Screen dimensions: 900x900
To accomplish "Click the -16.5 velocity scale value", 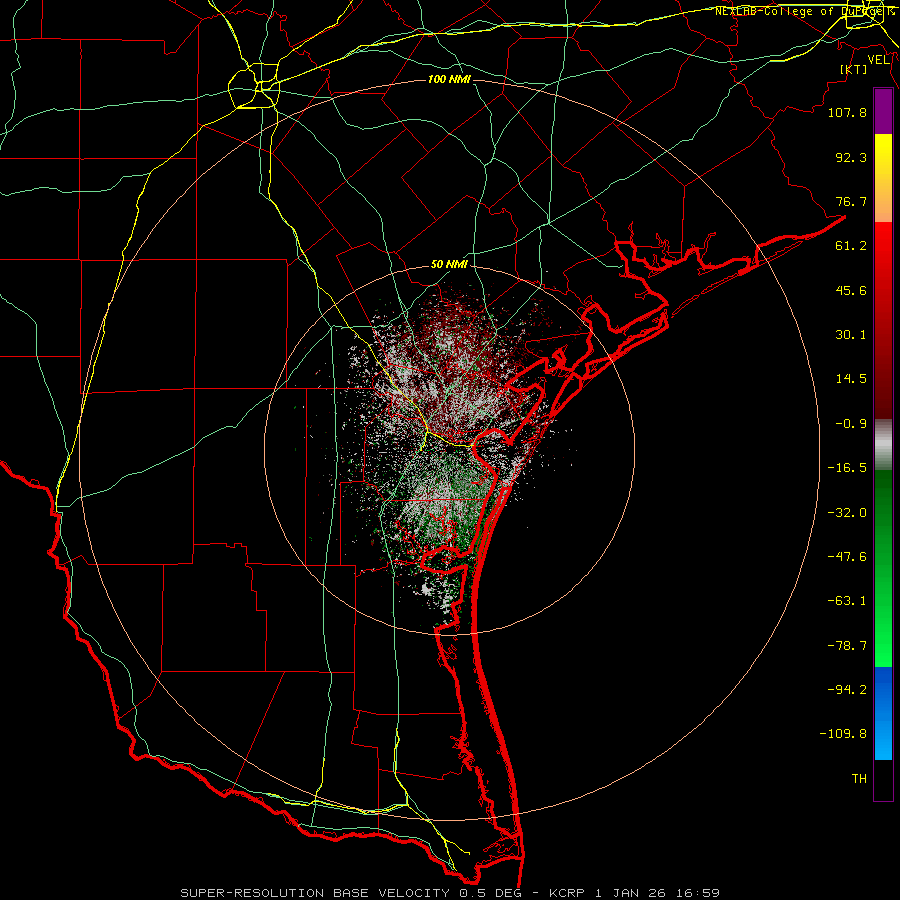I will [847, 468].
